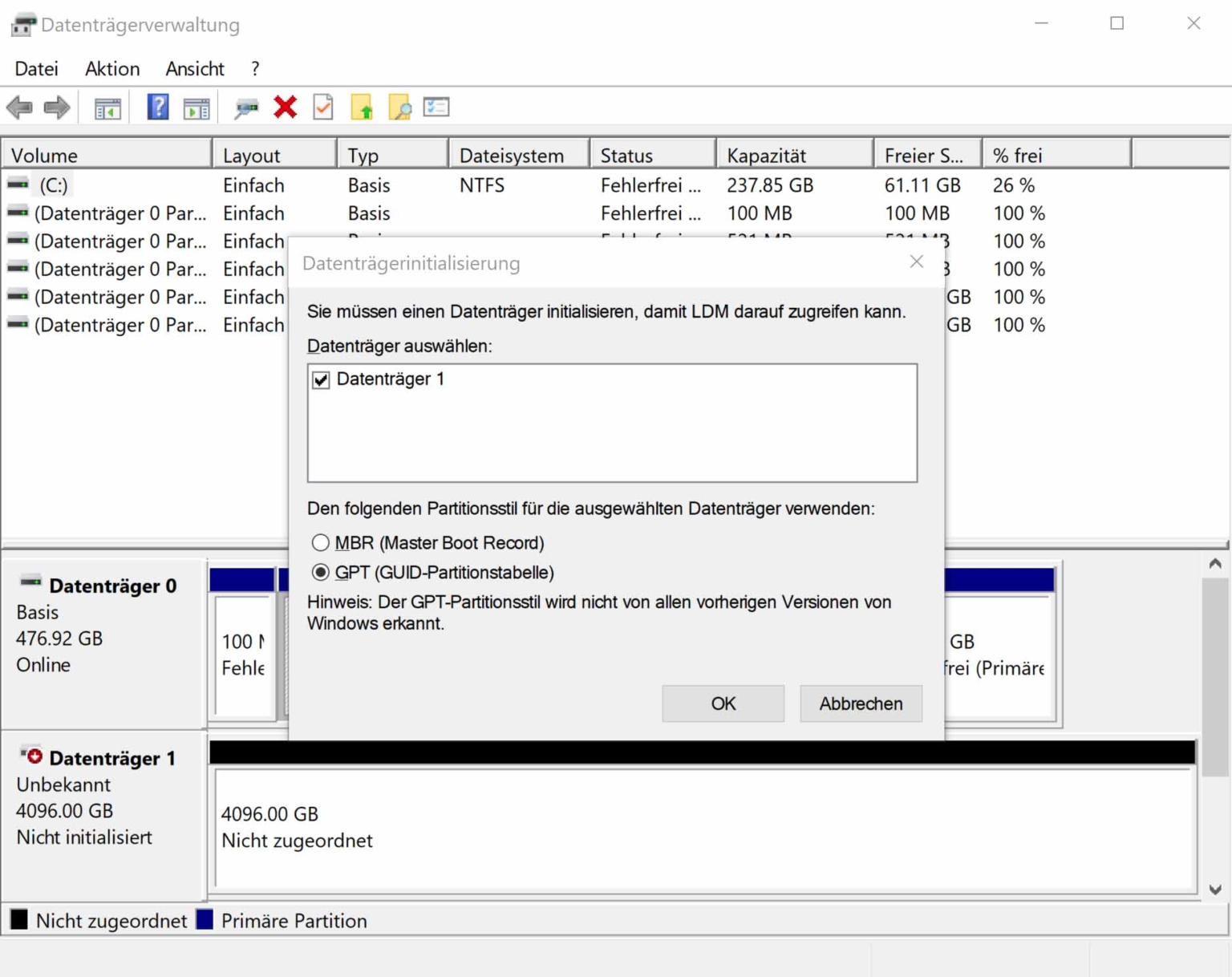This screenshot has width=1232, height=977.
Task: Sort by Typ column header
Action: tap(393, 155)
